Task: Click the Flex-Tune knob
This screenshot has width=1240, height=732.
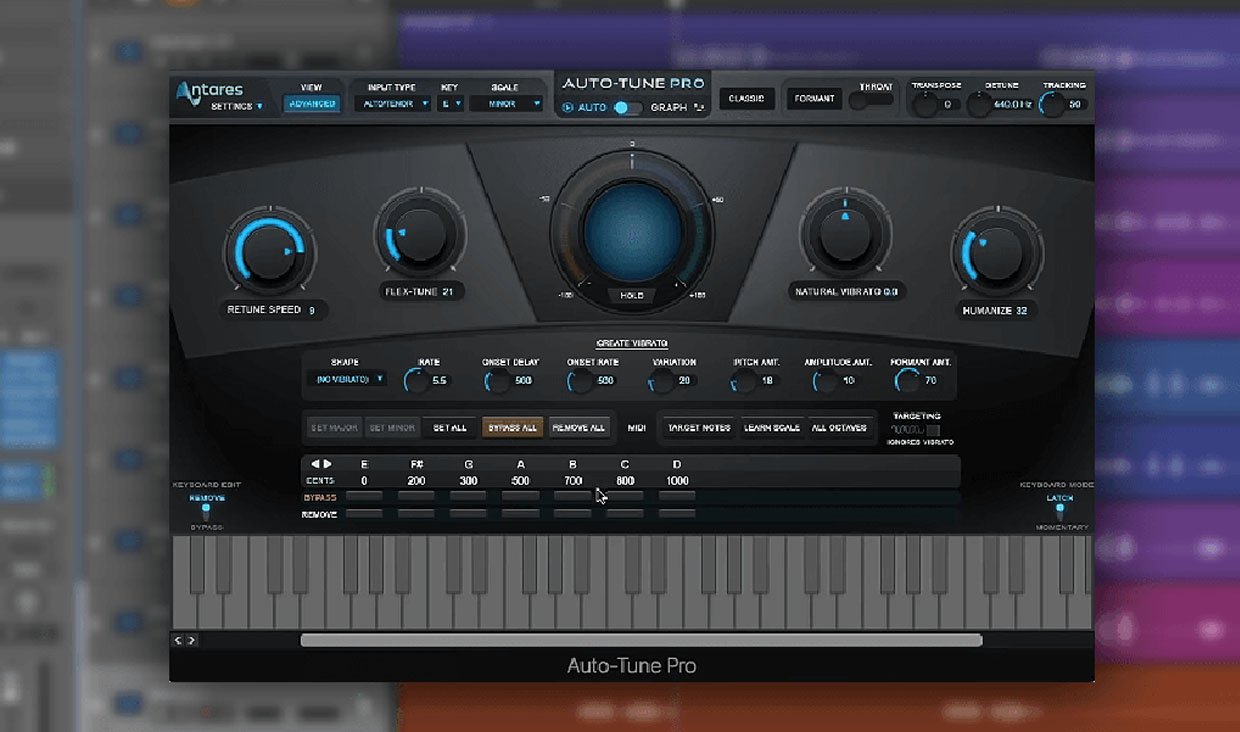Action: (x=420, y=235)
